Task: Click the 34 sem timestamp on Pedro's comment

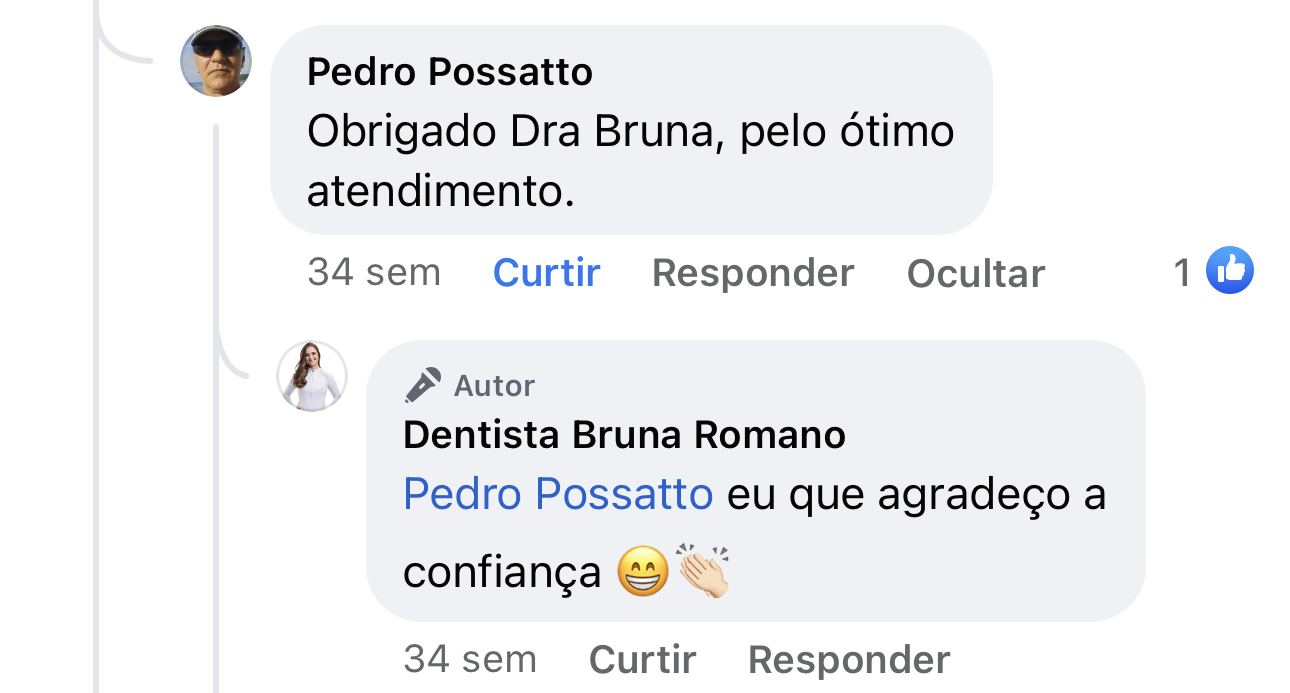Action: click(375, 271)
